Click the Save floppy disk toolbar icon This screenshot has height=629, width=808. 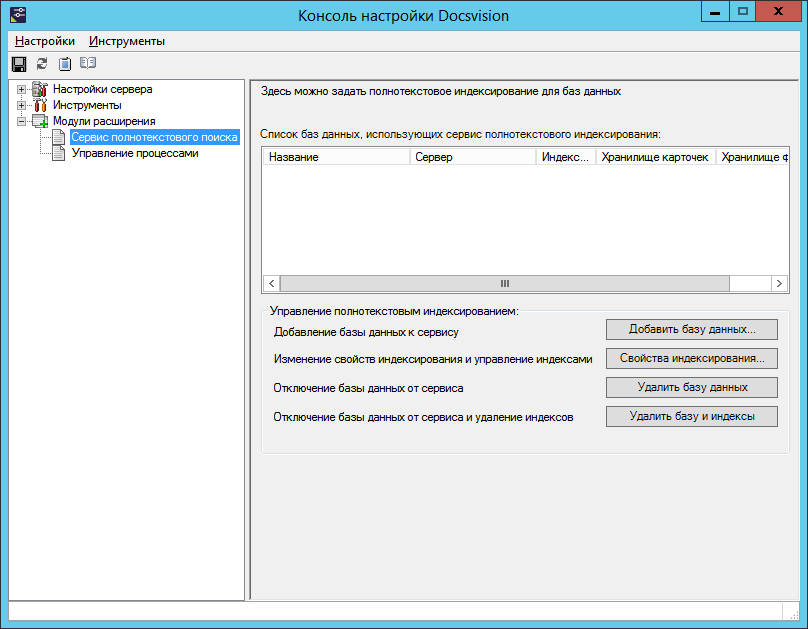click(x=18, y=63)
